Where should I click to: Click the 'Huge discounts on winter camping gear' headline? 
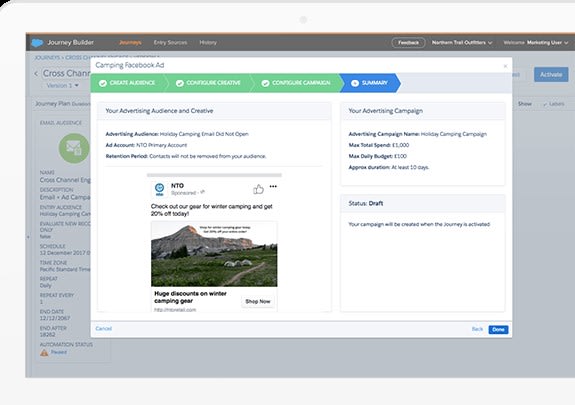point(190,297)
